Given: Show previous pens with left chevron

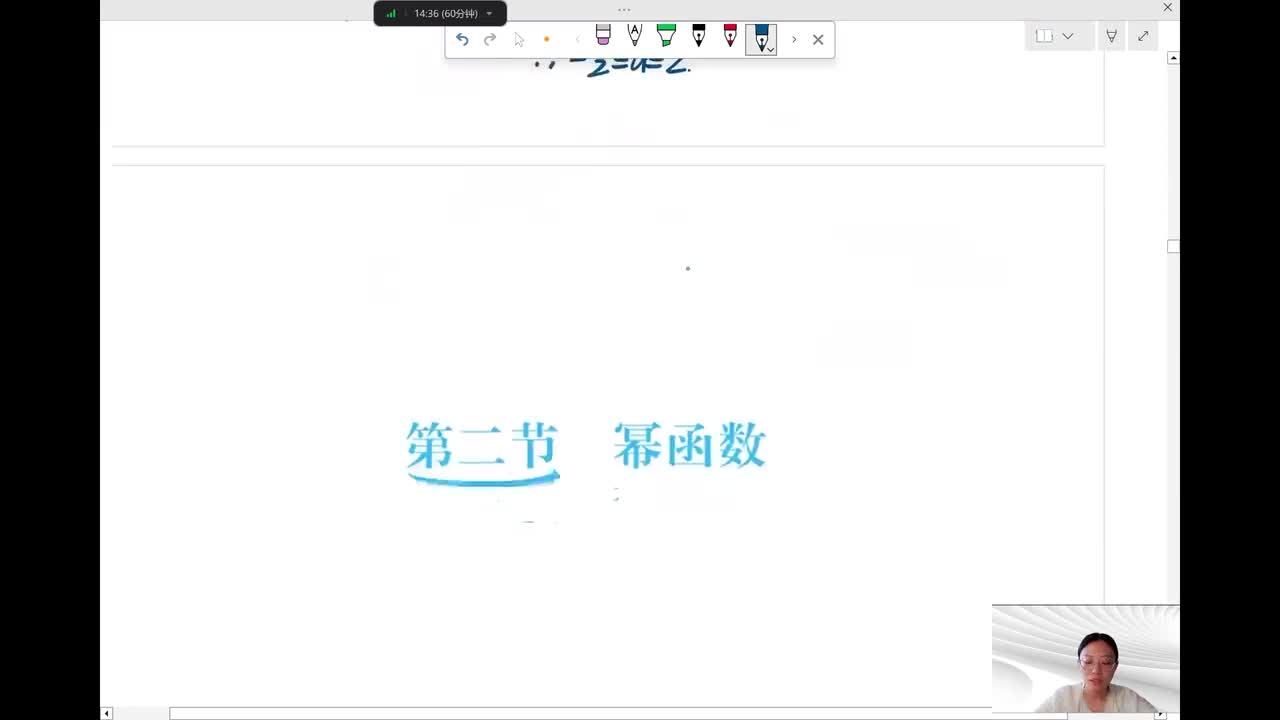Looking at the screenshot, I should tap(577, 39).
